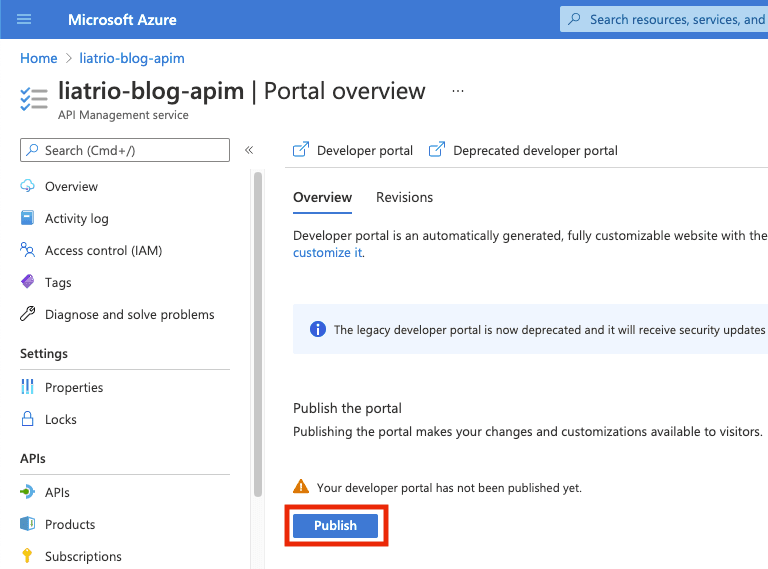The image size is (768, 569).
Task: Collapse the sidebar with double chevron
Action: pos(249,150)
